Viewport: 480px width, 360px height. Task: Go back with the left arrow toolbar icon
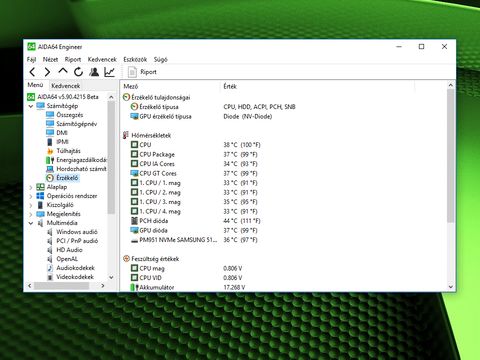[32, 72]
